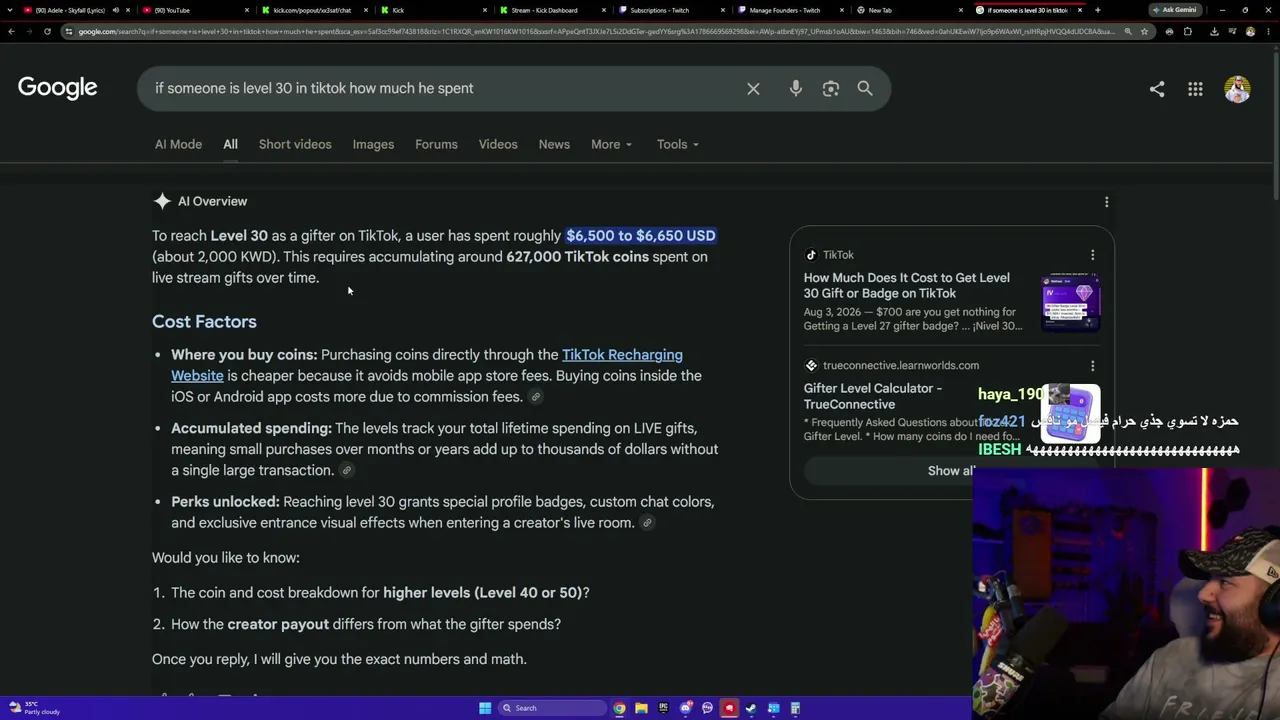Switch to Short videos results
Image resolution: width=1280 pixels, height=720 pixels.
point(295,144)
